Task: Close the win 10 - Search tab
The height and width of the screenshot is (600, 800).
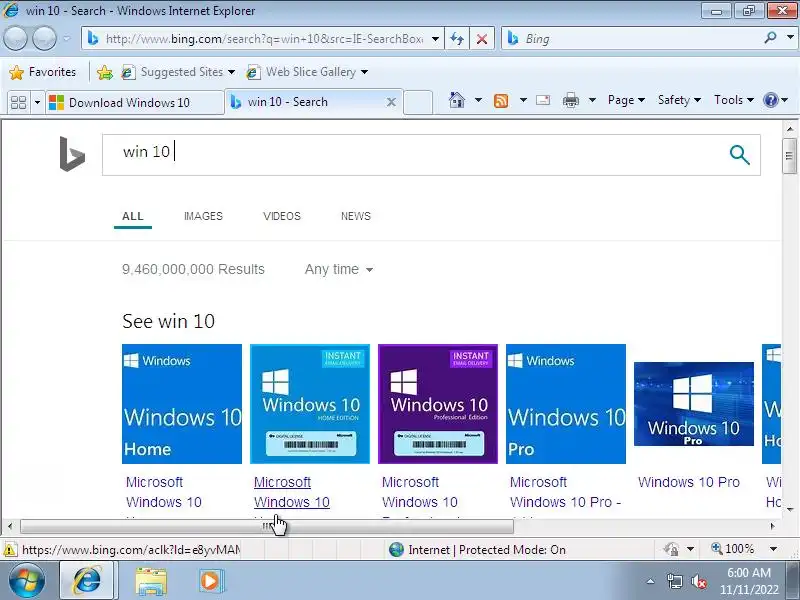Action: click(x=391, y=102)
